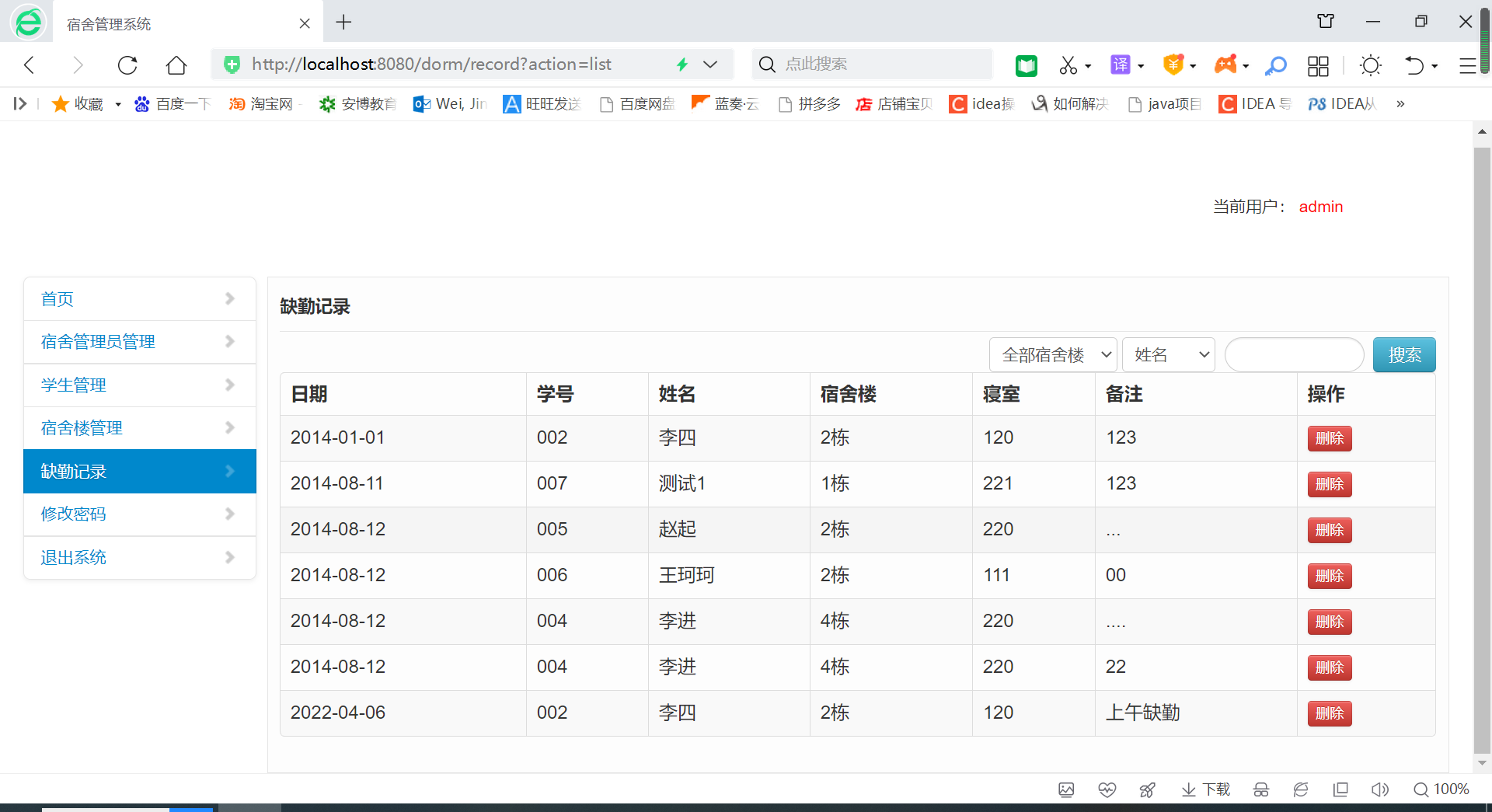Click the search box 点此搜索
Image resolution: width=1492 pixels, height=812 pixels.
(x=873, y=64)
